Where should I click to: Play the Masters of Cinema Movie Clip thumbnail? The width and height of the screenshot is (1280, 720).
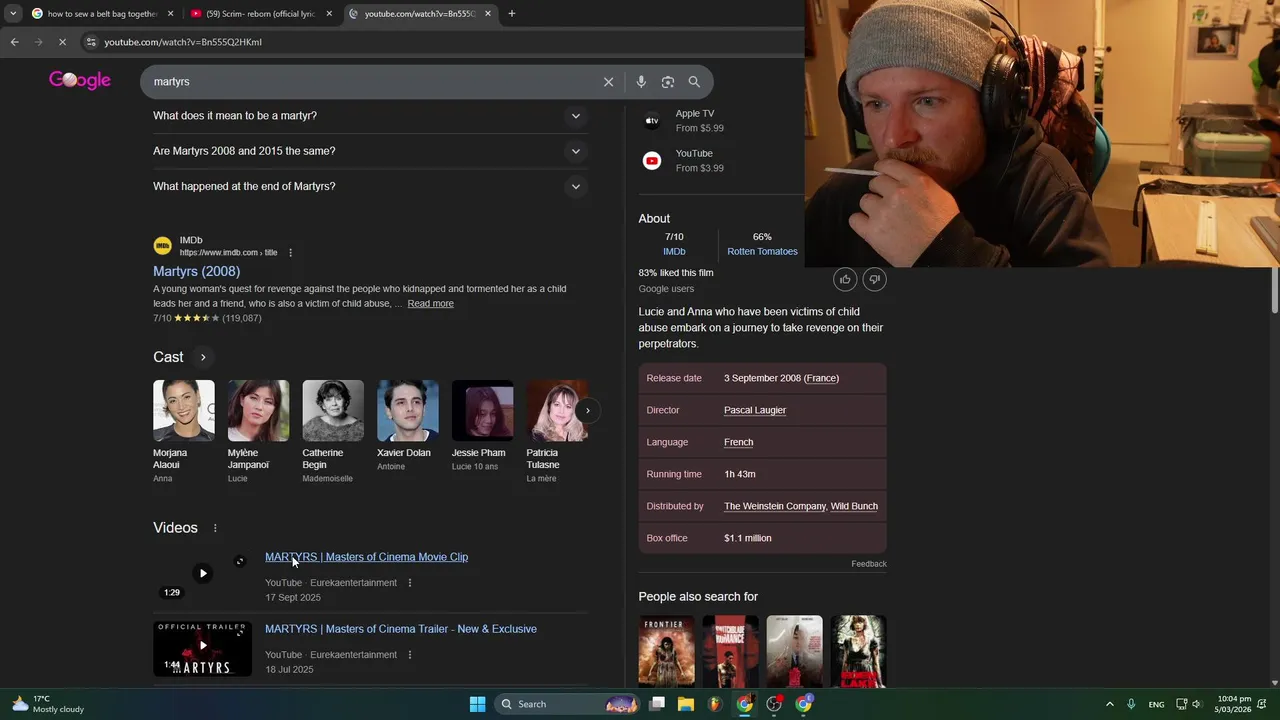(x=202, y=575)
